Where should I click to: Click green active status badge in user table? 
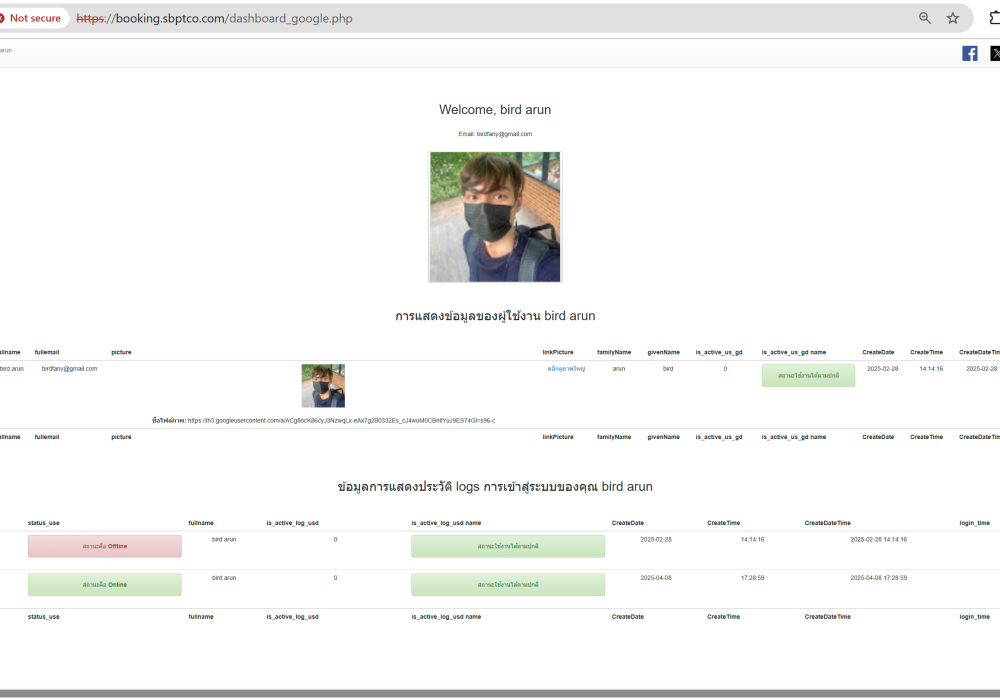pyautogui.click(x=808, y=376)
